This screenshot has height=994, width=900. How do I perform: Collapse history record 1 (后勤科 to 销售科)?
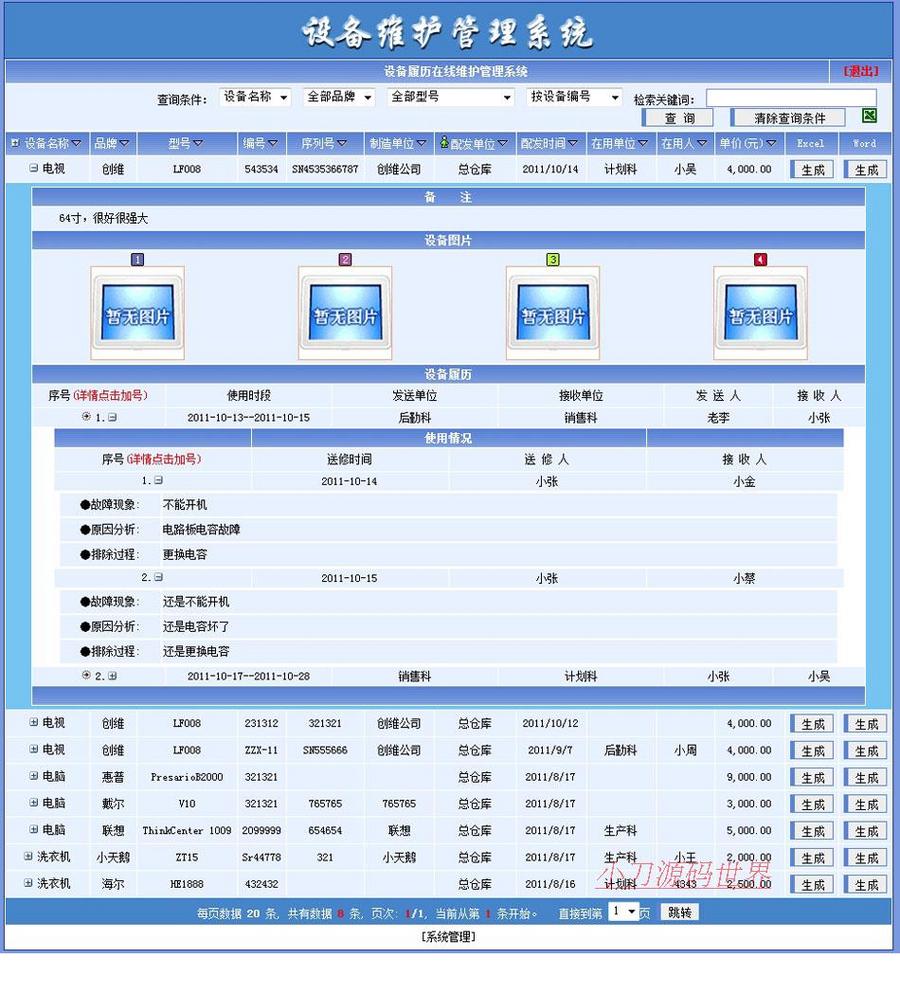112,417
